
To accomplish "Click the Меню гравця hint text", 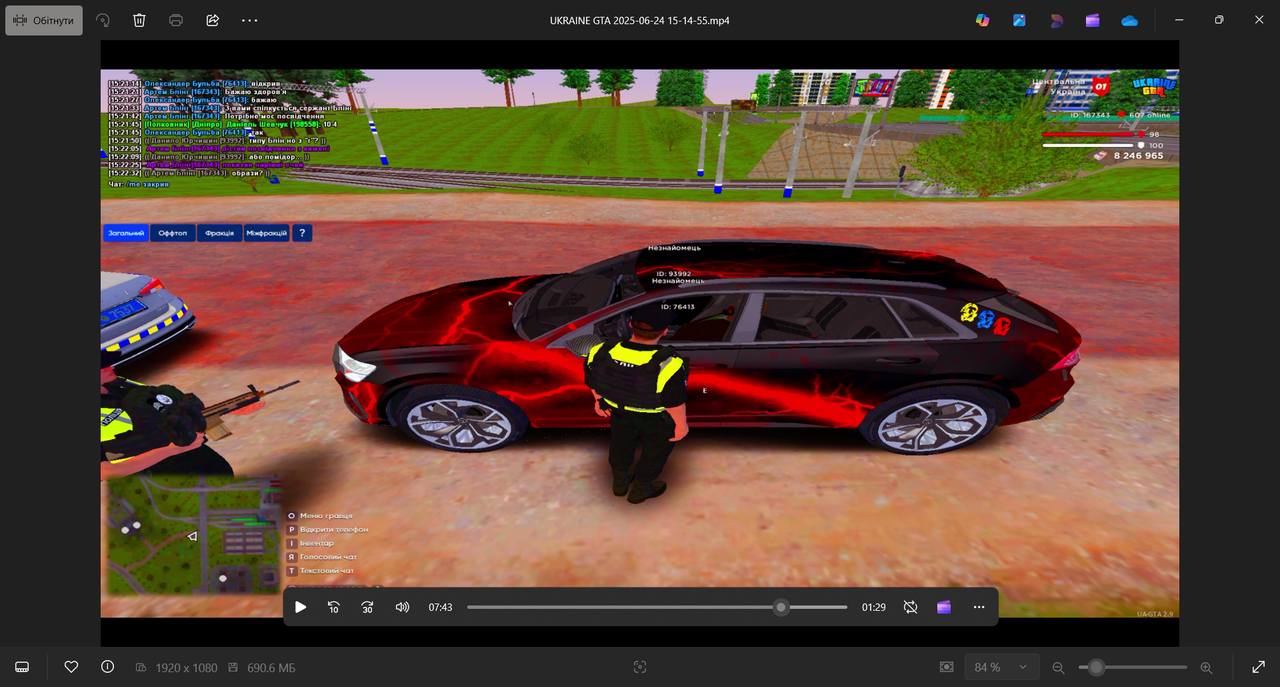I will pos(325,516).
